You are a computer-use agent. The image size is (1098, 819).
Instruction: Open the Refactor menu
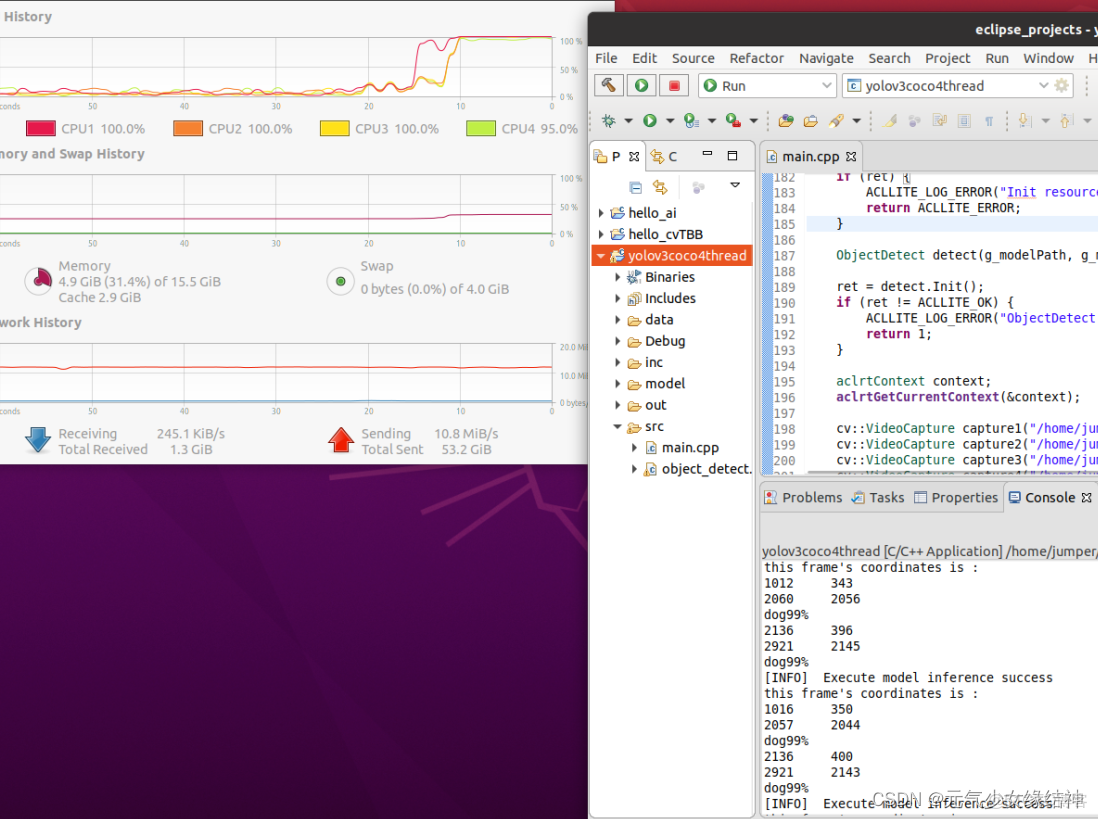756,58
